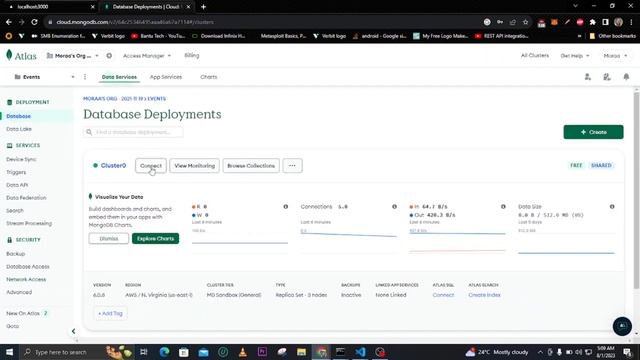Open Billing in top navigation
Viewport: 640px width, 360px height.
tap(191, 55)
